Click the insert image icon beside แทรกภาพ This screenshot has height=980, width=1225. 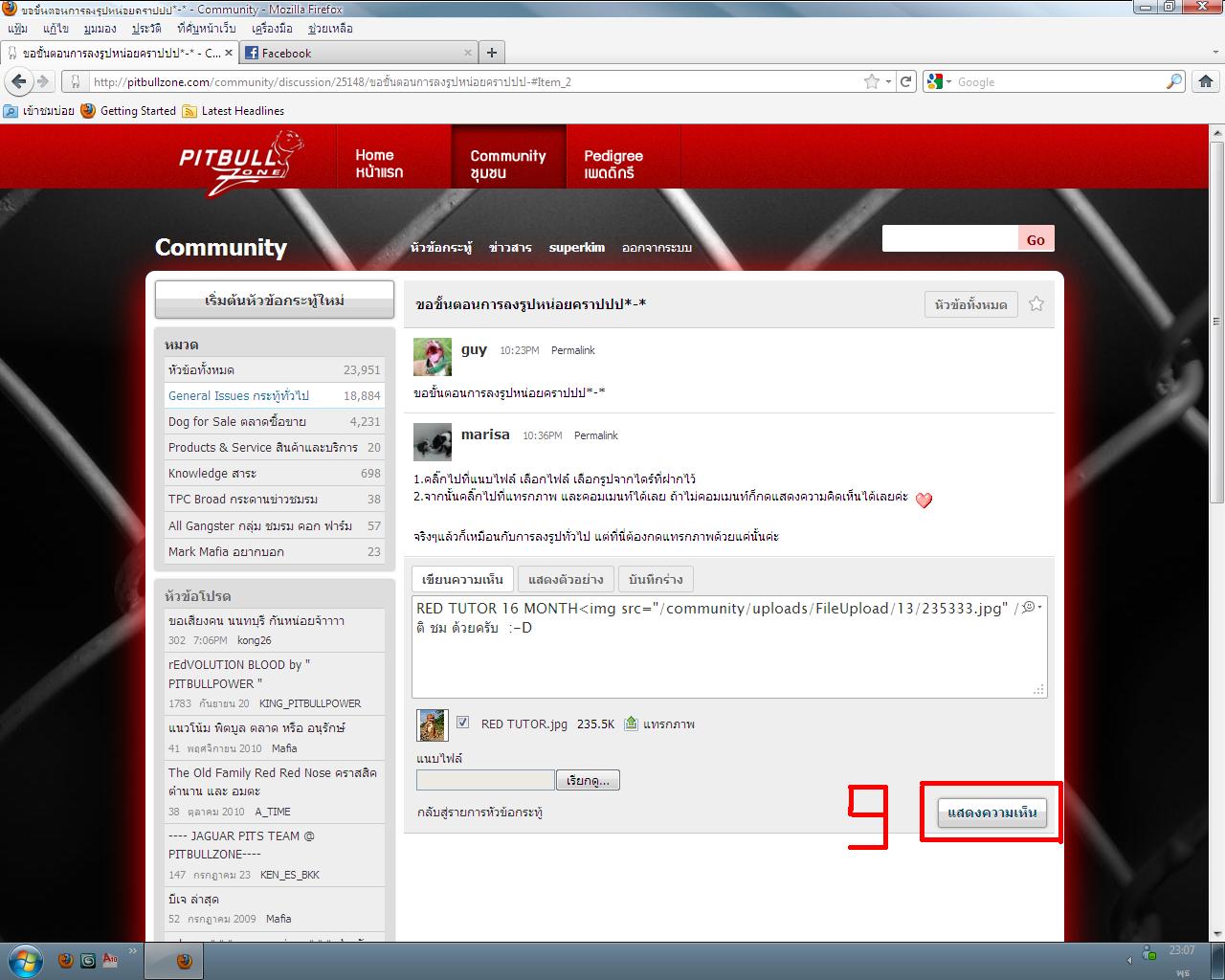coord(631,724)
